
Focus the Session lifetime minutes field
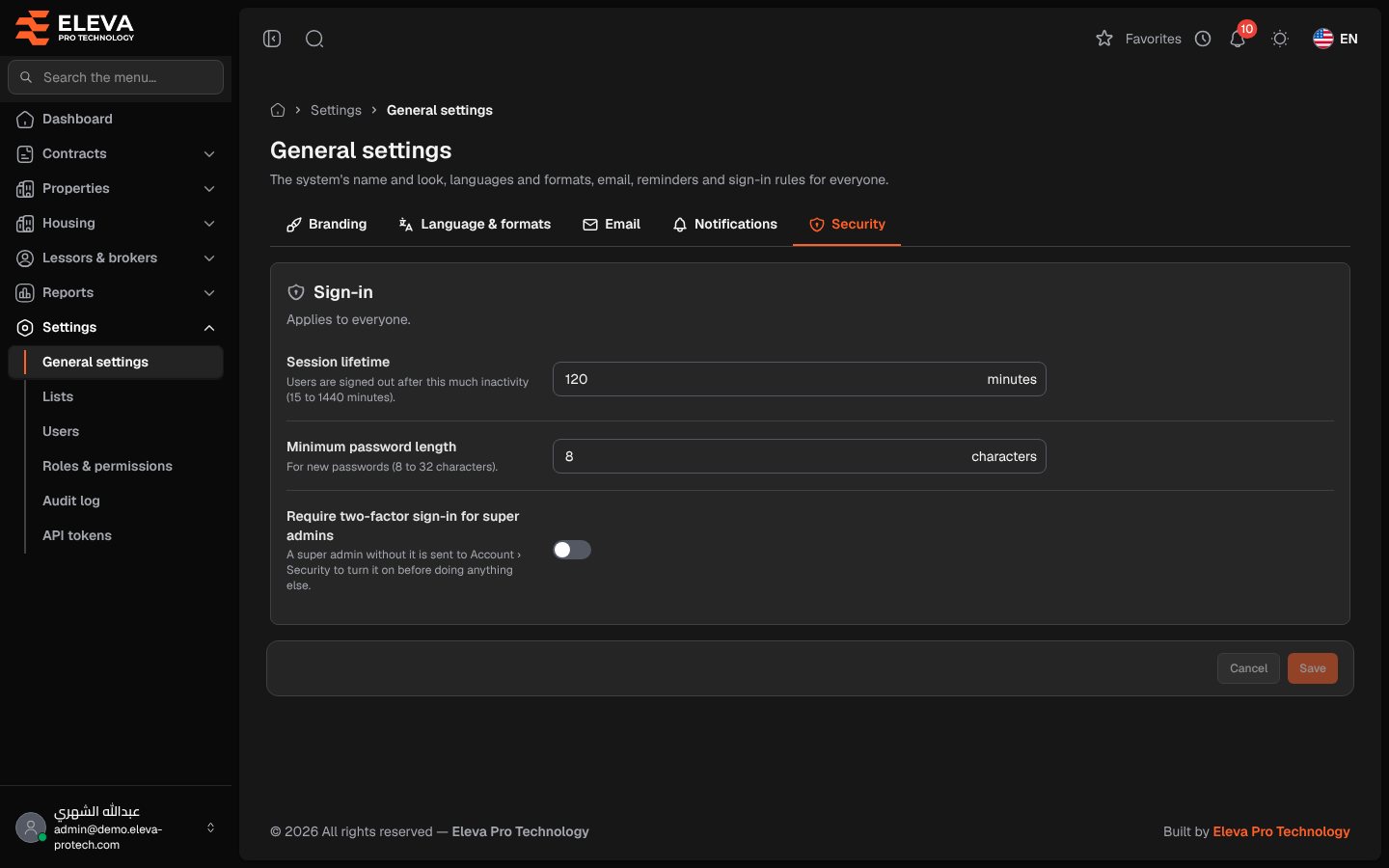(x=800, y=379)
